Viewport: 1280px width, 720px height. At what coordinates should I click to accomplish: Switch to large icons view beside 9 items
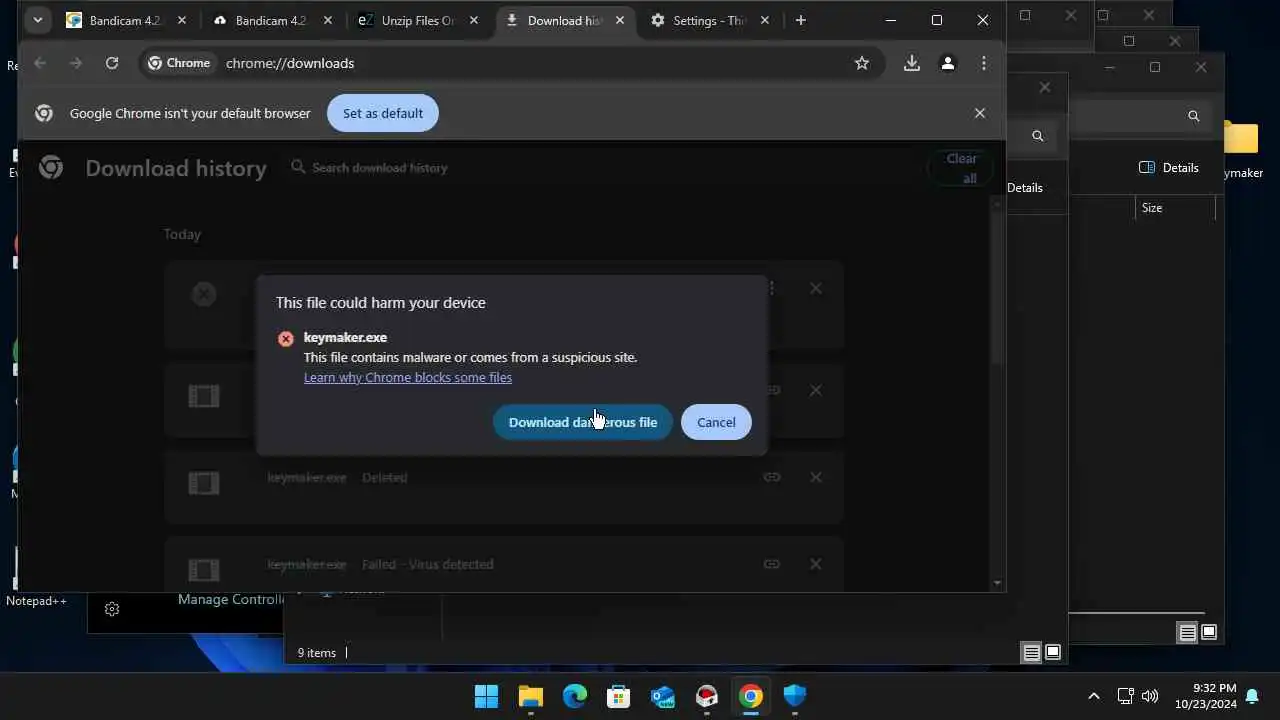tap(1053, 653)
